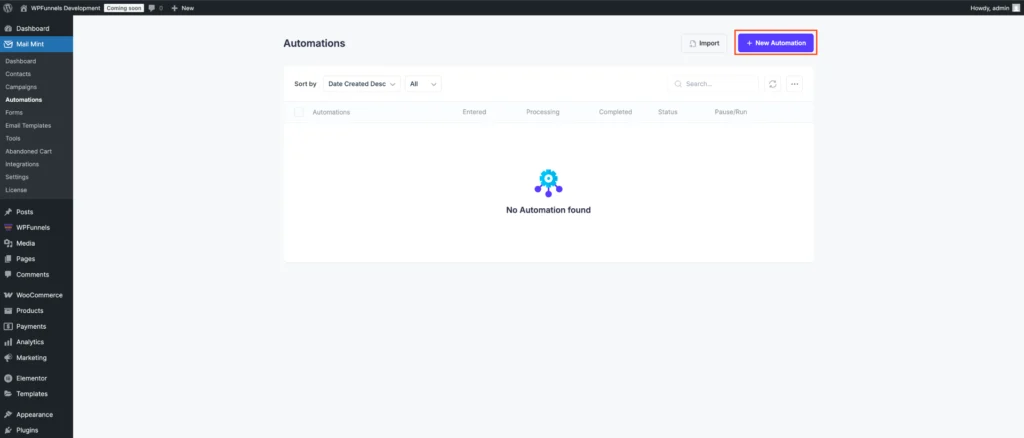Screen dimensions: 1024x438
Task: Open Mail Mint Settings submenu item
Action: click(x=17, y=177)
